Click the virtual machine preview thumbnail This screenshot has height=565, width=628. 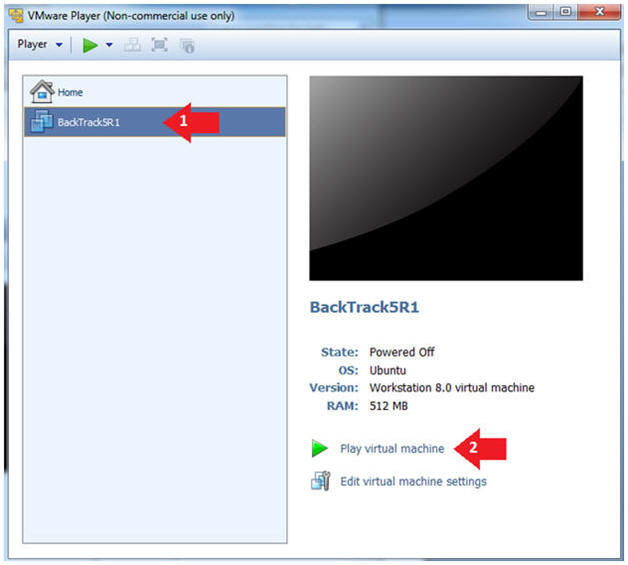446,178
